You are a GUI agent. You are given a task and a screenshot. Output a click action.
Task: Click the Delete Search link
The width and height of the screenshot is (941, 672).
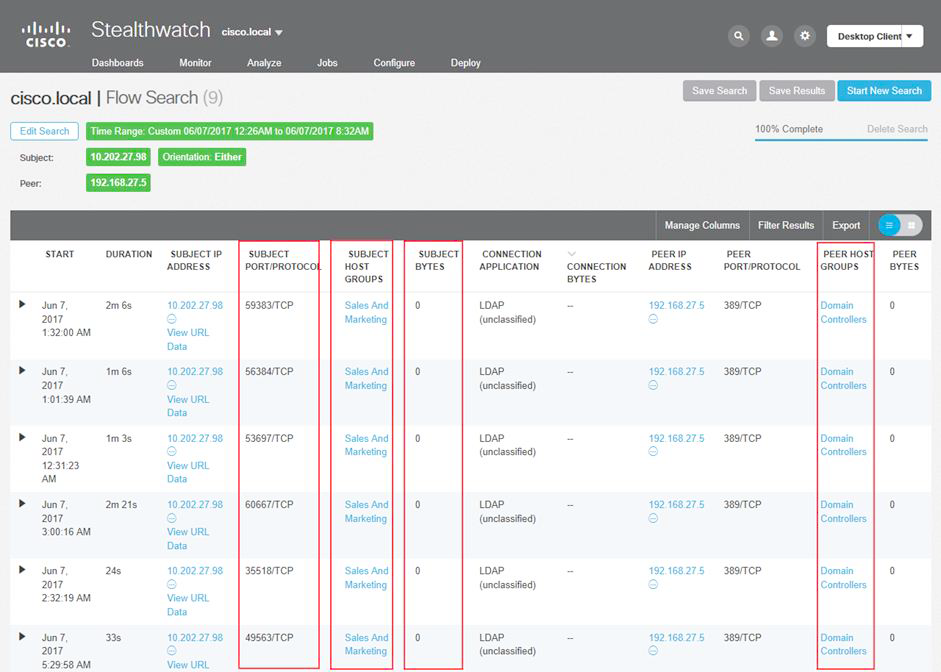[x=897, y=129]
